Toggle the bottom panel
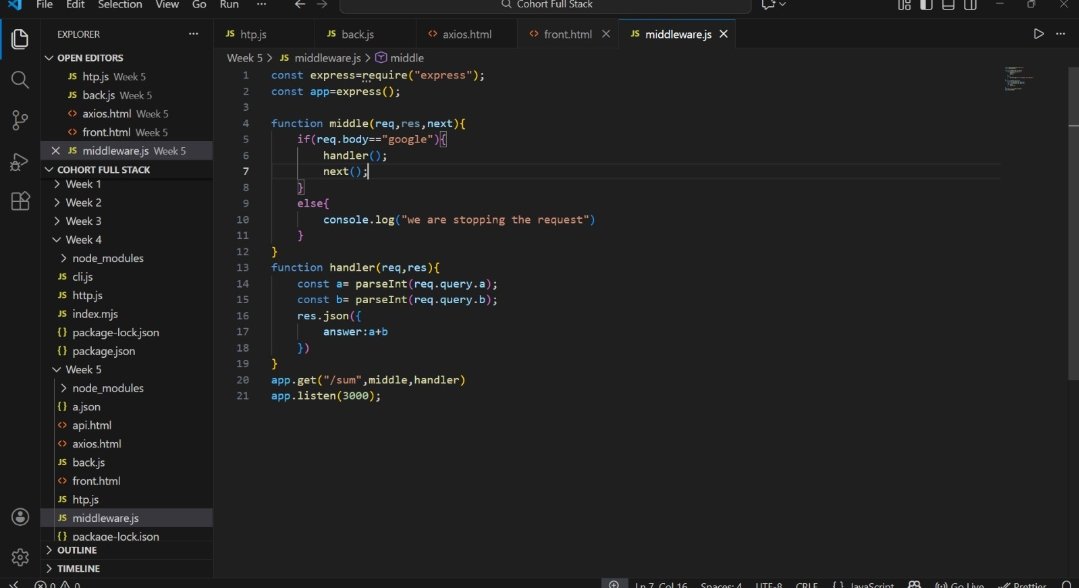1079x588 pixels. tap(948, 5)
